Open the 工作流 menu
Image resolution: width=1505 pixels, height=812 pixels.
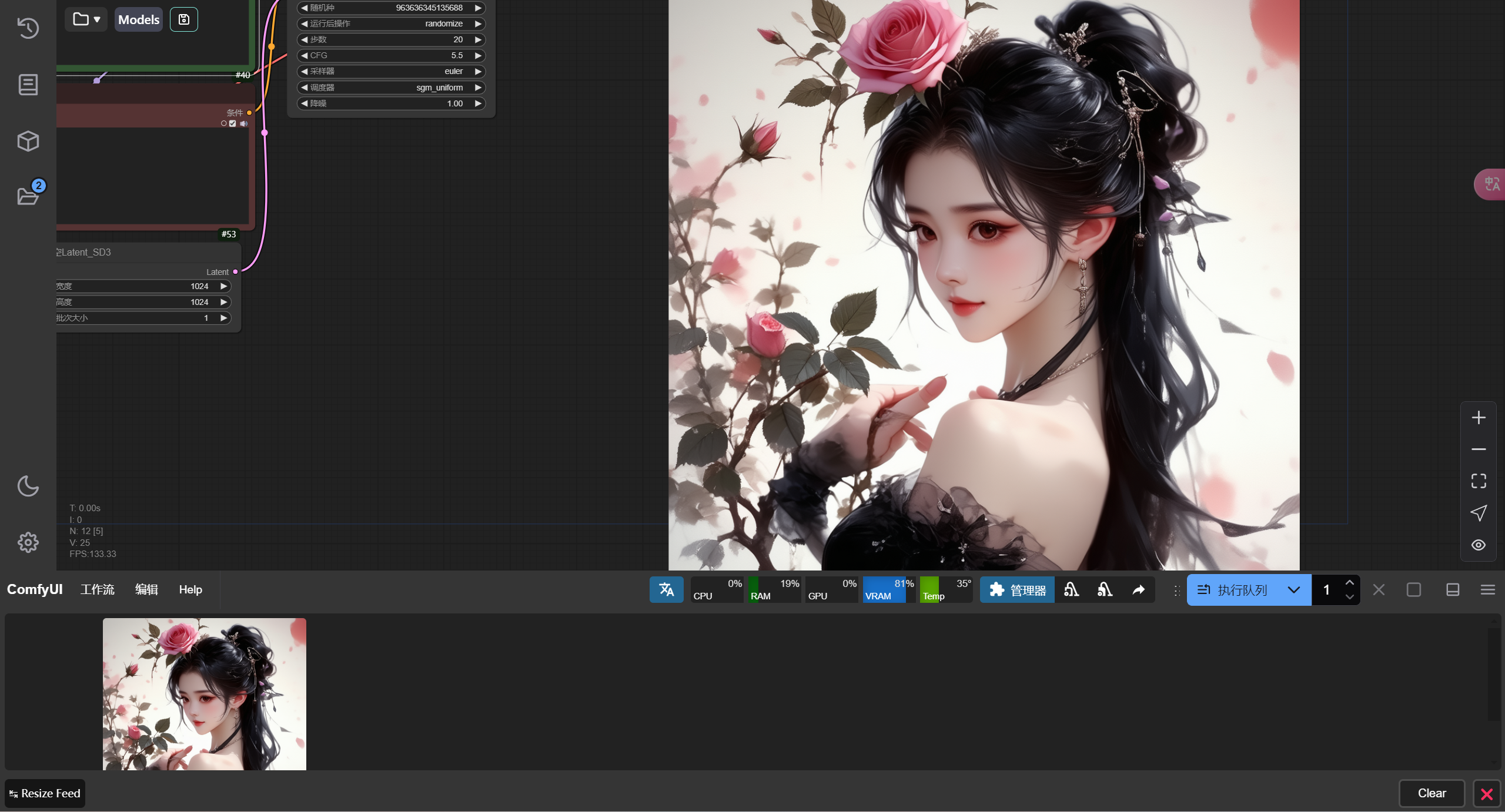click(x=97, y=589)
